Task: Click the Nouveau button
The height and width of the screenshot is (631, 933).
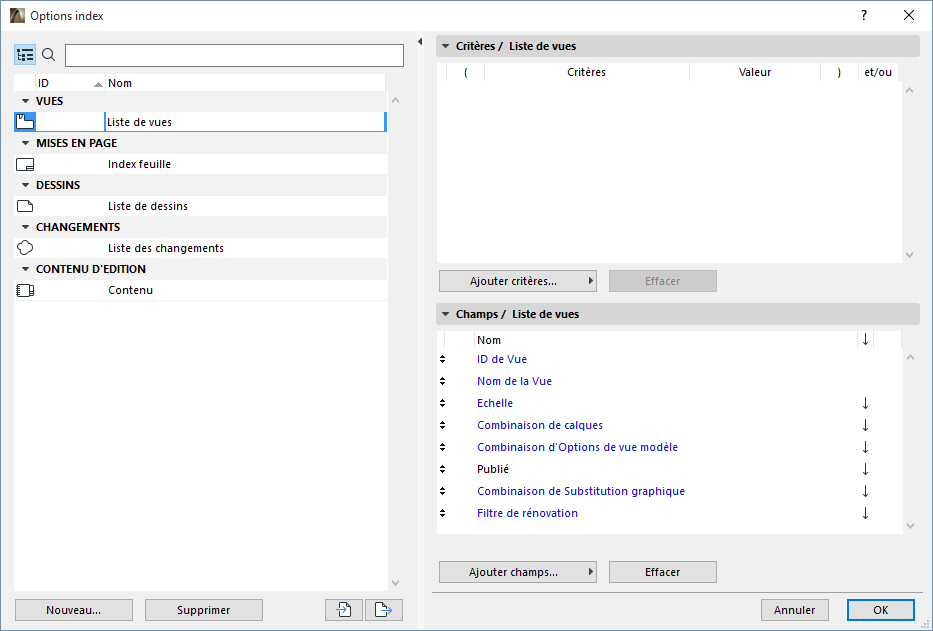Action: pyautogui.click(x=73, y=609)
